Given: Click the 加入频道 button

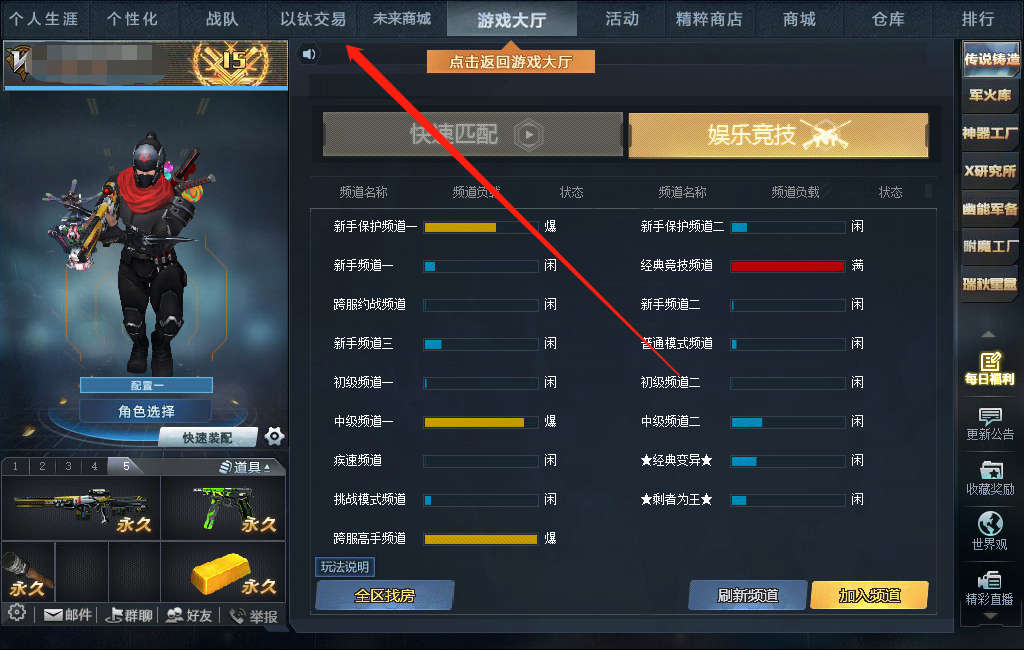Looking at the screenshot, I should [x=869, y=595].
